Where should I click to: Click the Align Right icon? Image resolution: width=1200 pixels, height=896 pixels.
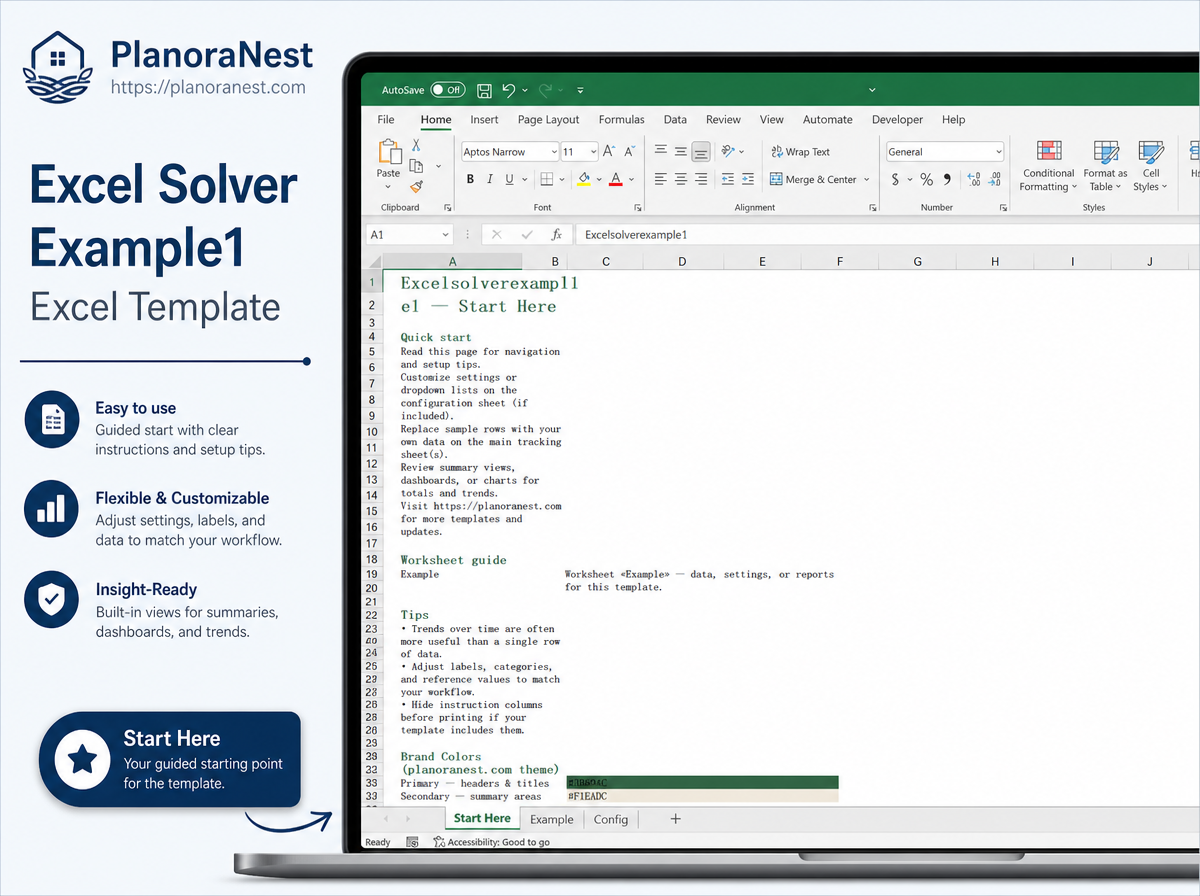click(701, 179)
